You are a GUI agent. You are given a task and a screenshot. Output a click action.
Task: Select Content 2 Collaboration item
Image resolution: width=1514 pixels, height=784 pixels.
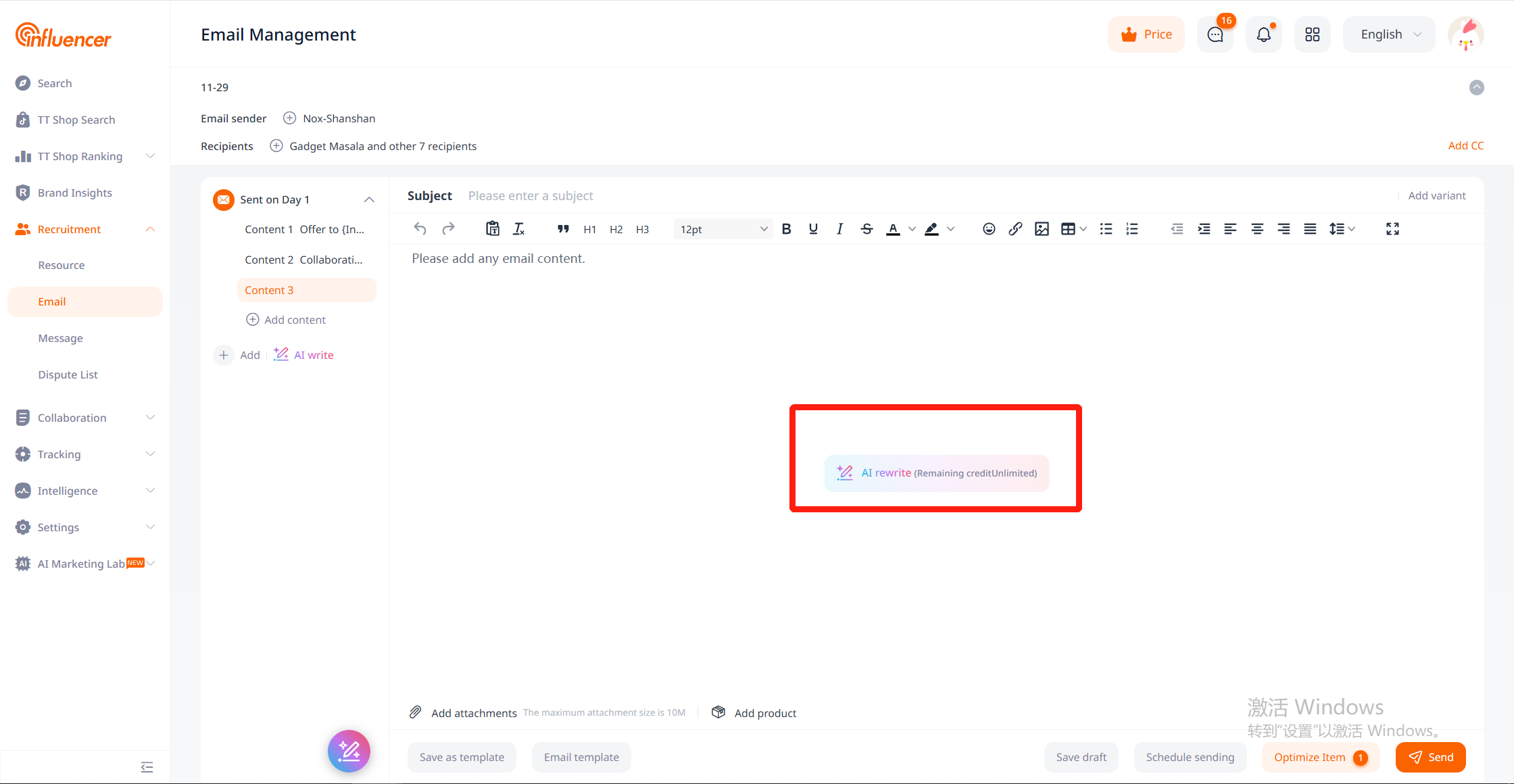[x=303, y=260]
